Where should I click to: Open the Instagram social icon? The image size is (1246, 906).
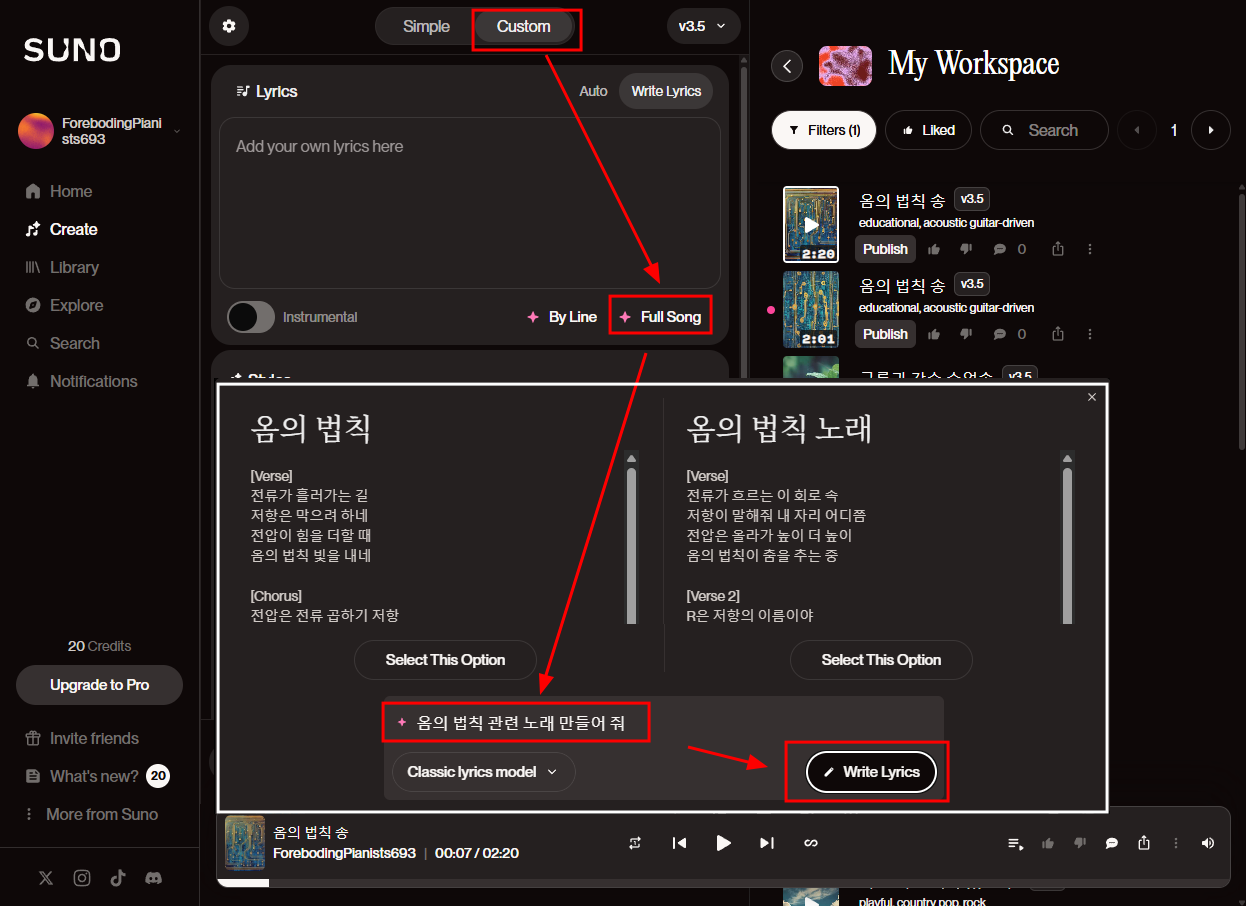point(82,878)
